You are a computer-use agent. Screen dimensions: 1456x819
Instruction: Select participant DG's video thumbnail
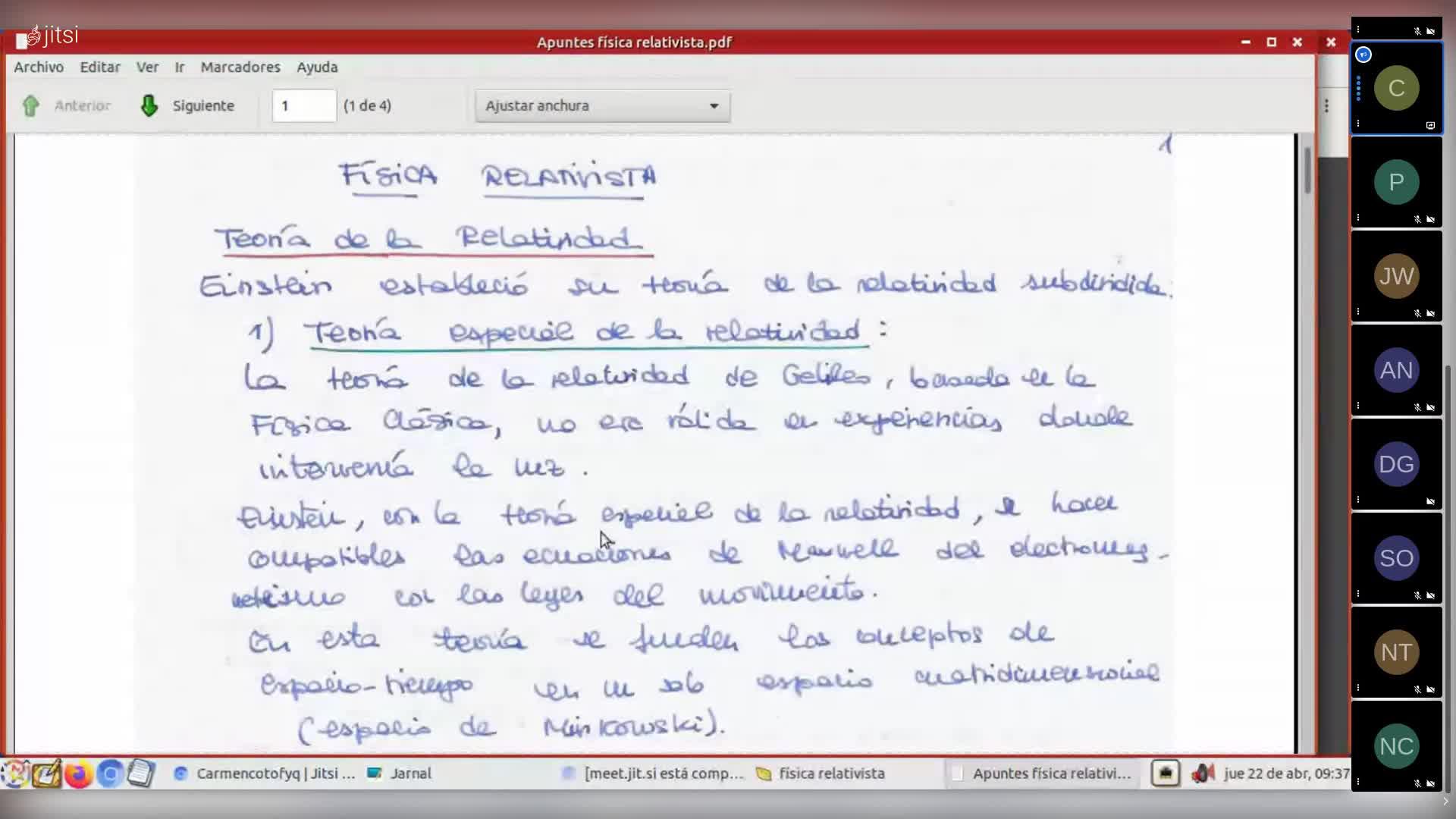point(1396,464)
